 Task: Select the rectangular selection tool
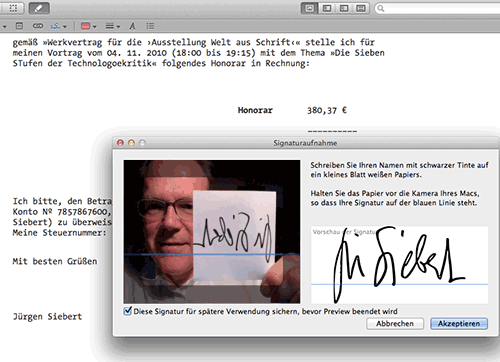coord(13,8)
